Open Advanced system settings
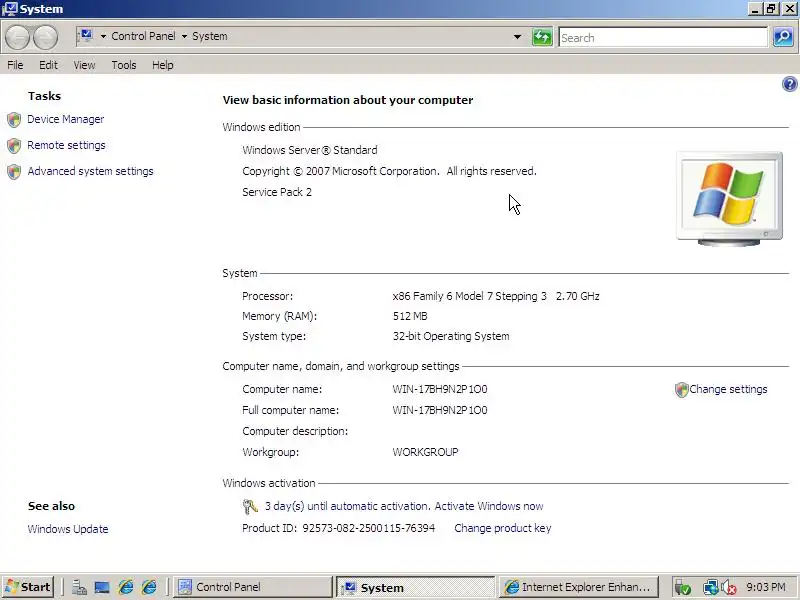The width and height of the screenshot is (800, 600). click(90, 171)
